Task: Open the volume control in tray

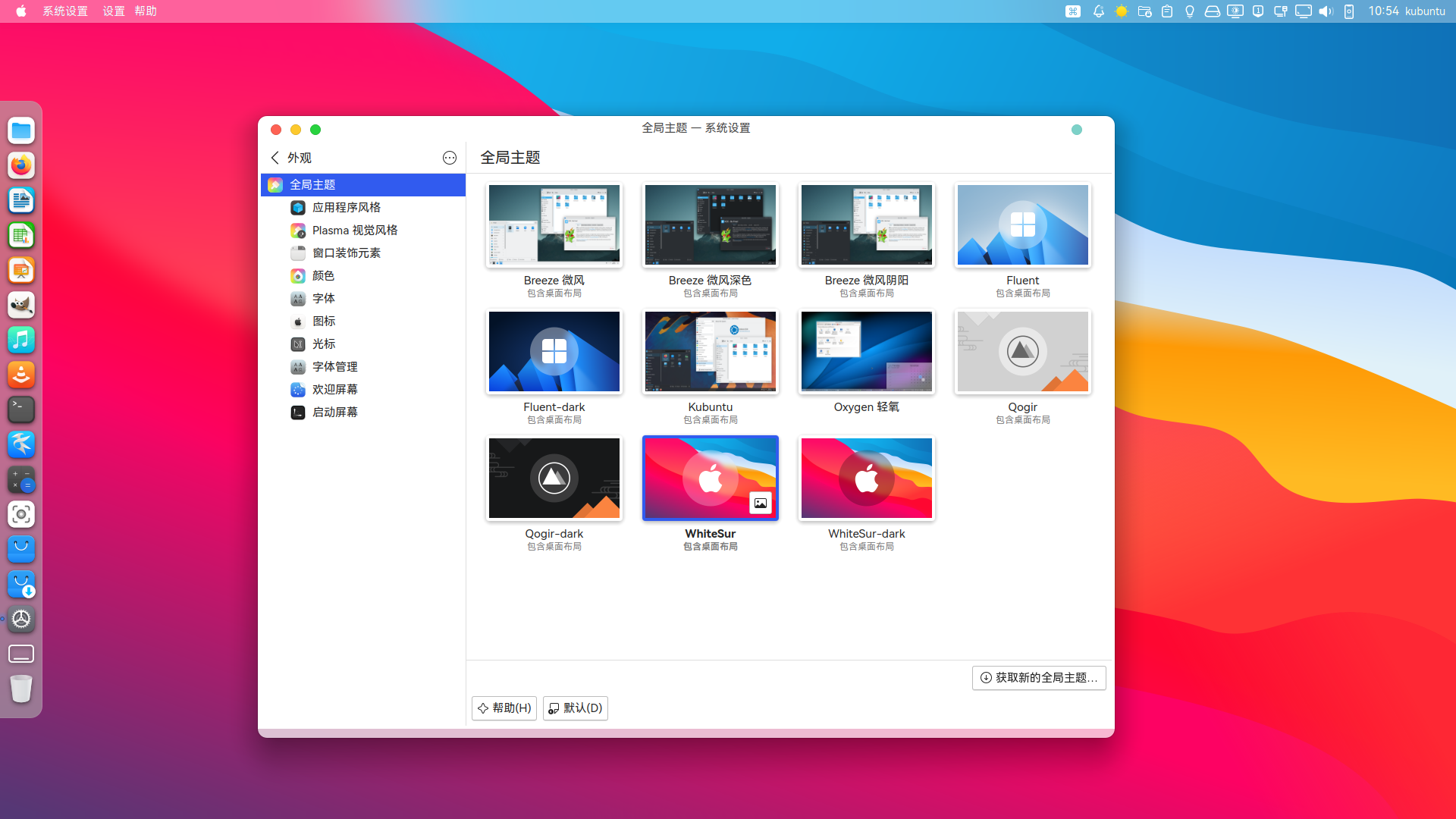Action: (x=1326, y=11)
